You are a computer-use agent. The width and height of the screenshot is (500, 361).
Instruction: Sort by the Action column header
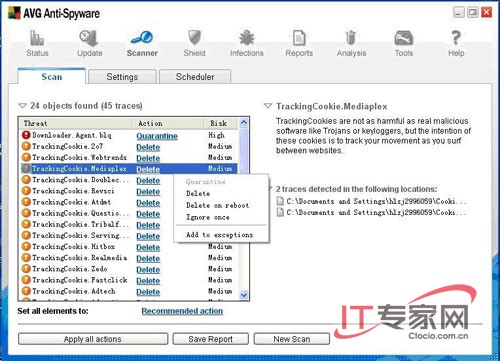pos(168,123)
